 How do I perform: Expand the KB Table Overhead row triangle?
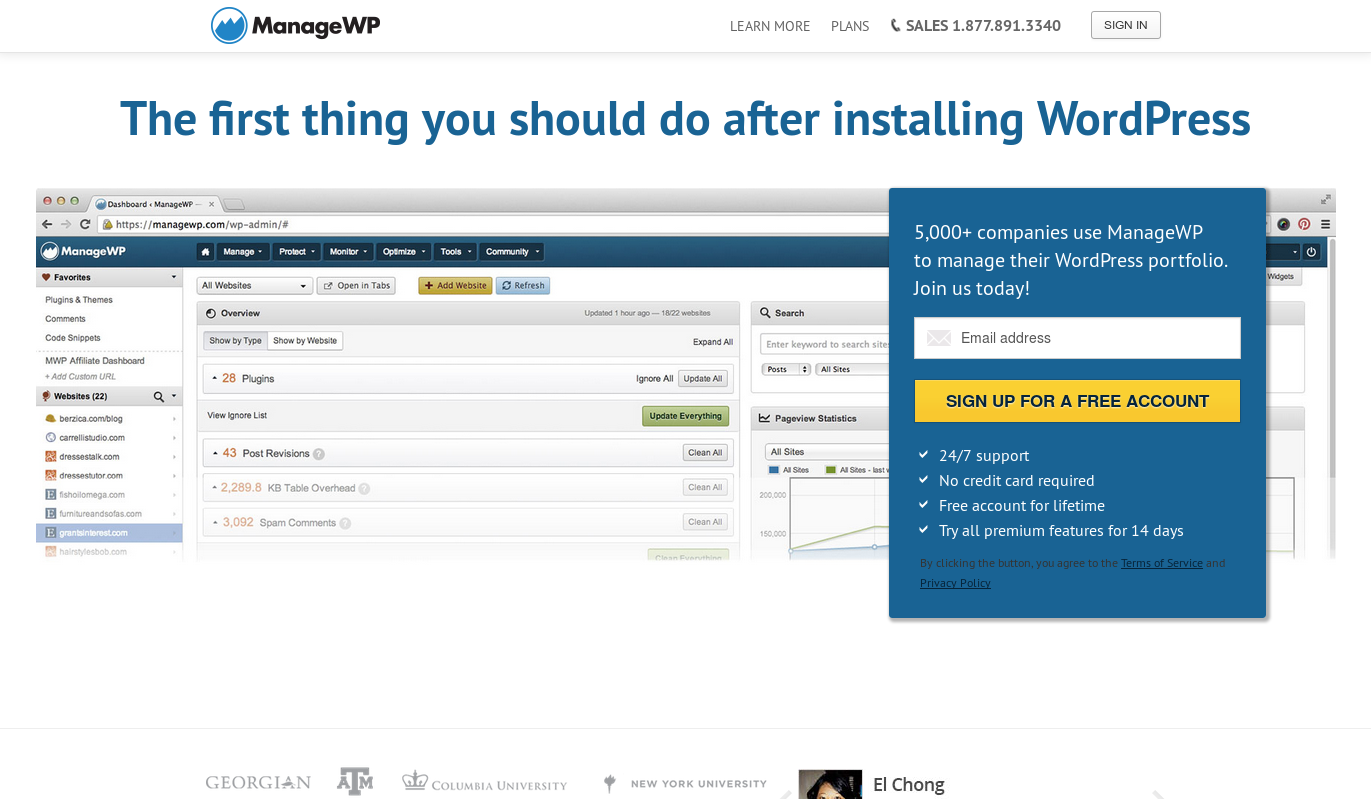(x=214, y=489)
